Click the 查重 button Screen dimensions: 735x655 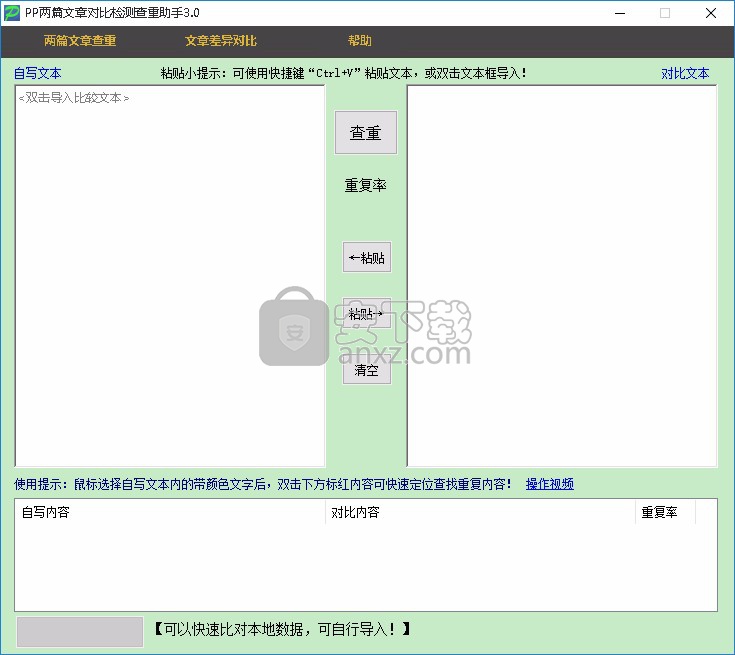click(366, 133)
